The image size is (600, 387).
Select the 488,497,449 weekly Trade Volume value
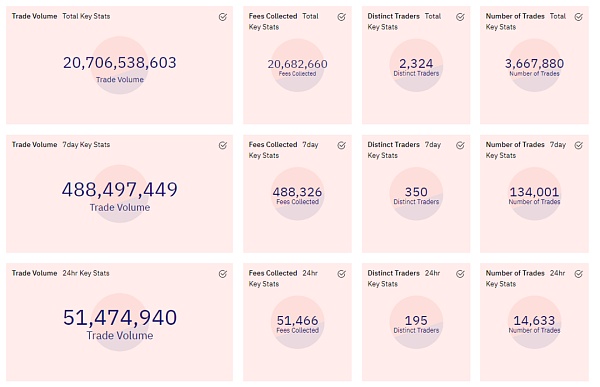pos(120,189)
